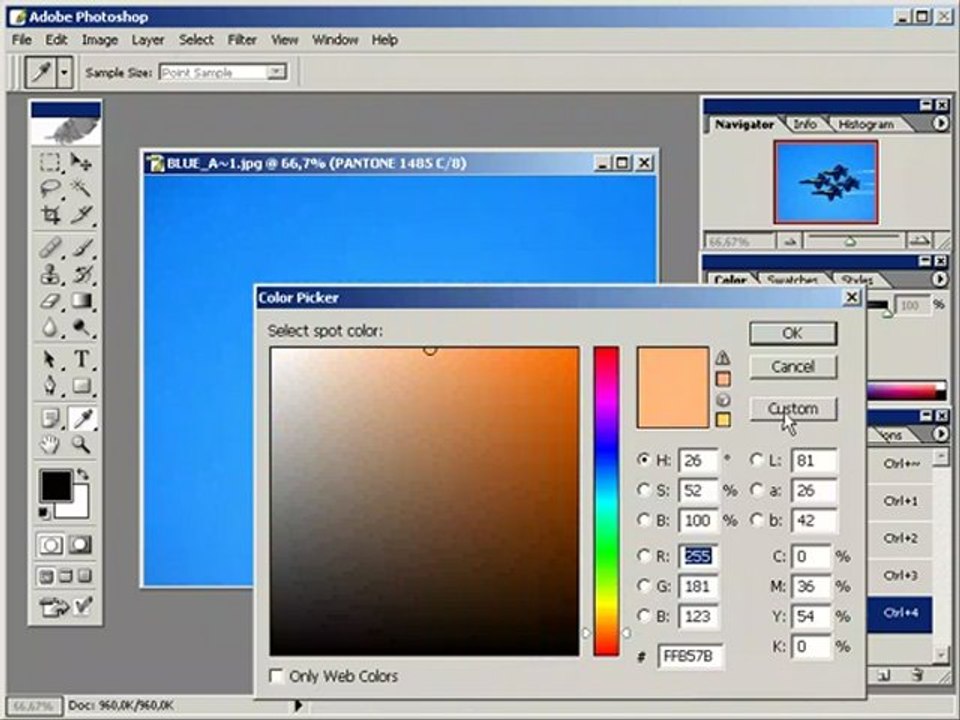Open the Actions panel flyout menu

click(940, 433)
